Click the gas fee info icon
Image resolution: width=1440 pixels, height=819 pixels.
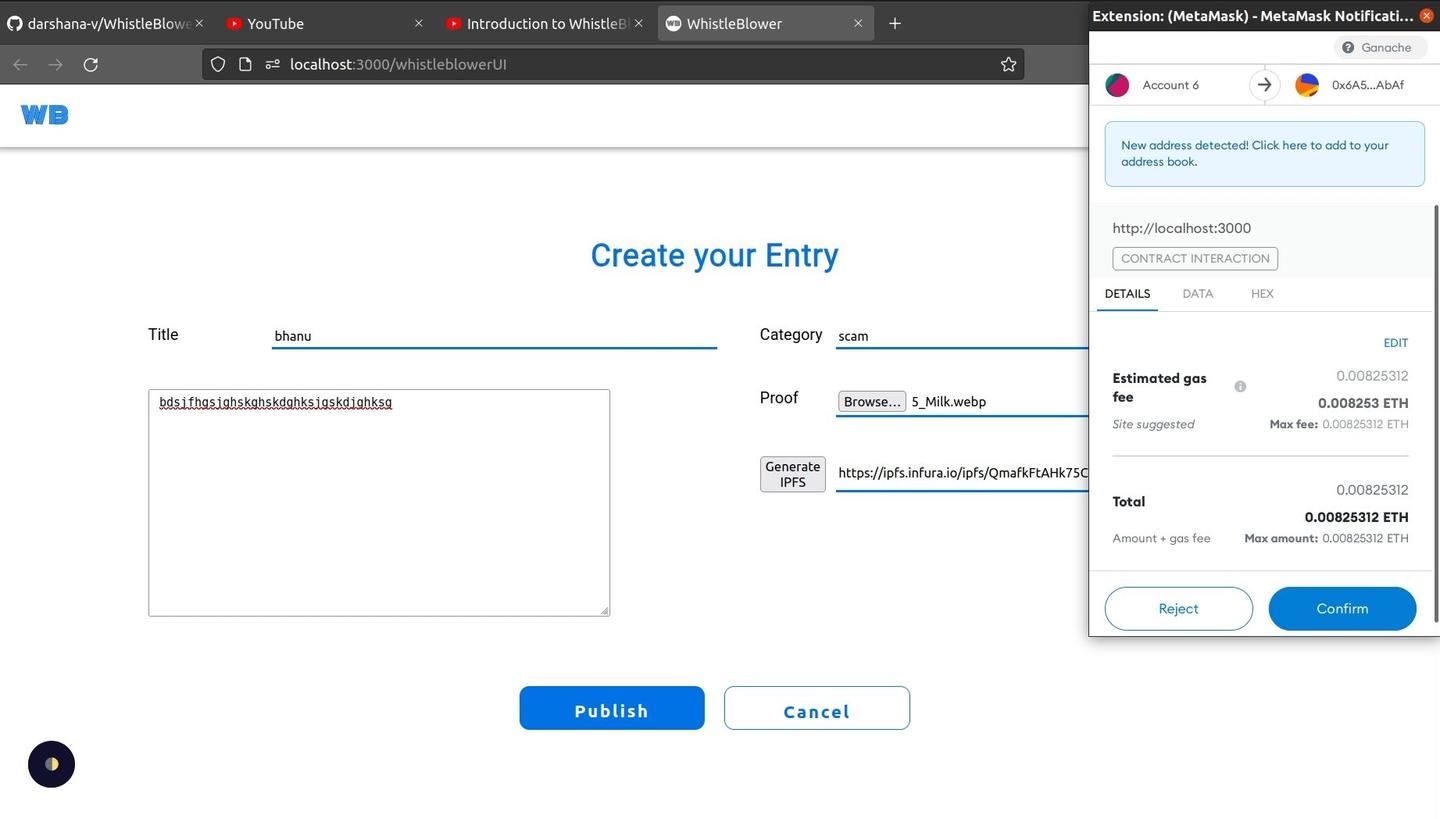1240,386
